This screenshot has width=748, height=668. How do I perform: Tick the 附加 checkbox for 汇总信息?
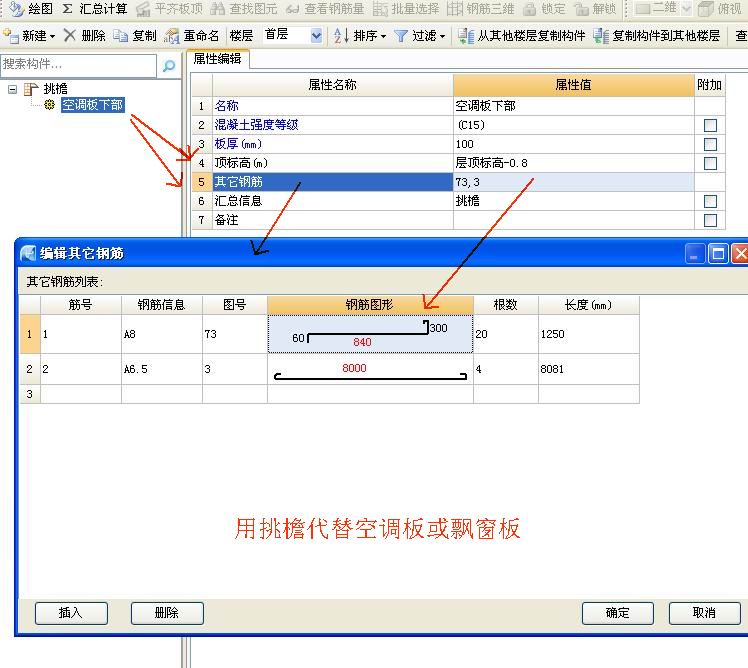click(710, 201)
